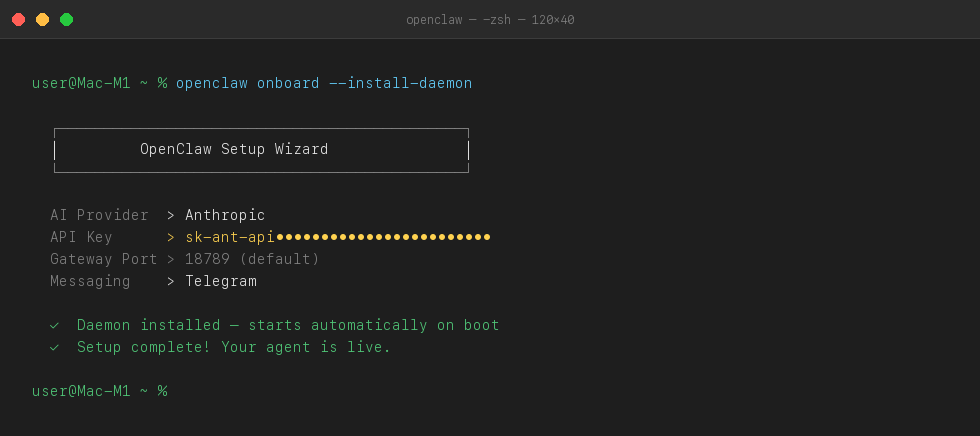Click the yellow minimize window button
The width and height of the screenshot is (980, 436).
coord(42,19)
